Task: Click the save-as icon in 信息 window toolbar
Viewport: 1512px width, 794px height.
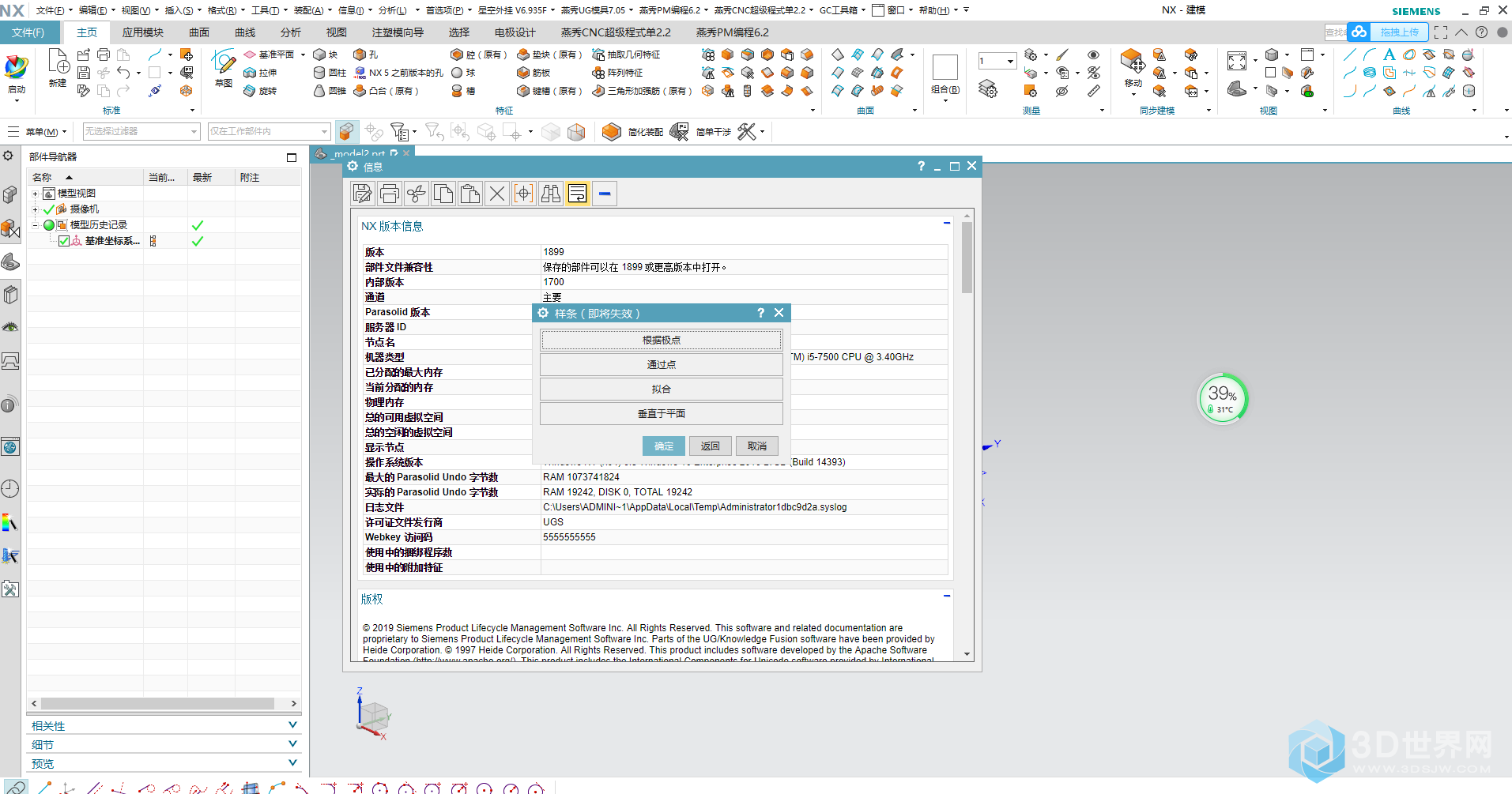Action: 363,194
